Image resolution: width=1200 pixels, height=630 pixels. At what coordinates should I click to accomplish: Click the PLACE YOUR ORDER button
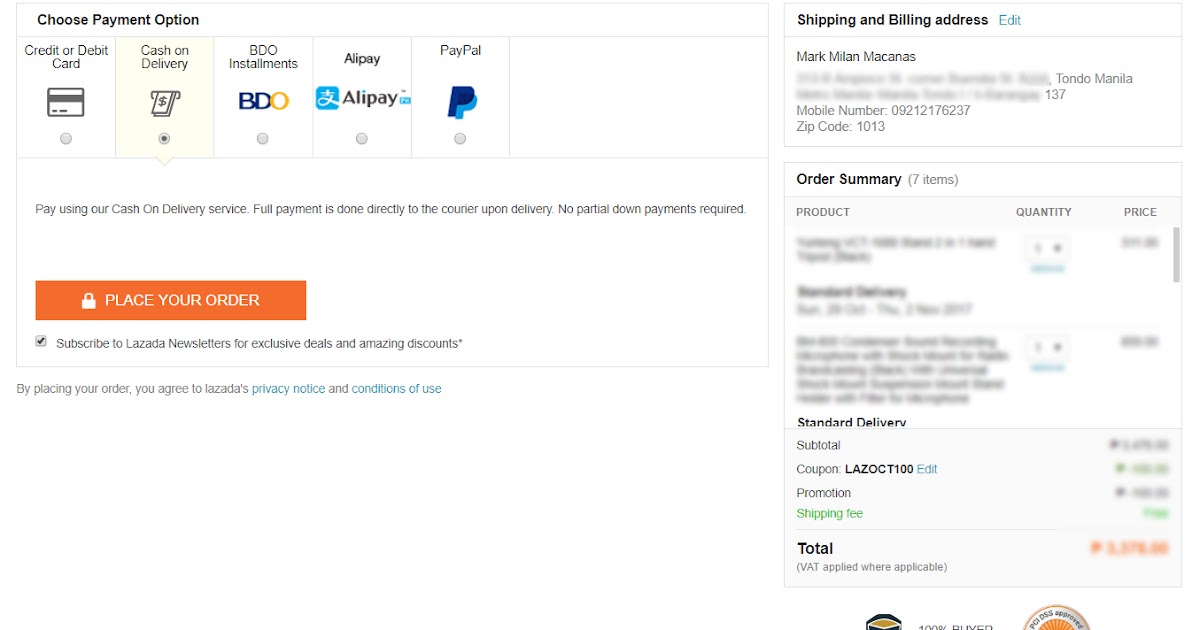pyautogui.click(x=171, y=300)
